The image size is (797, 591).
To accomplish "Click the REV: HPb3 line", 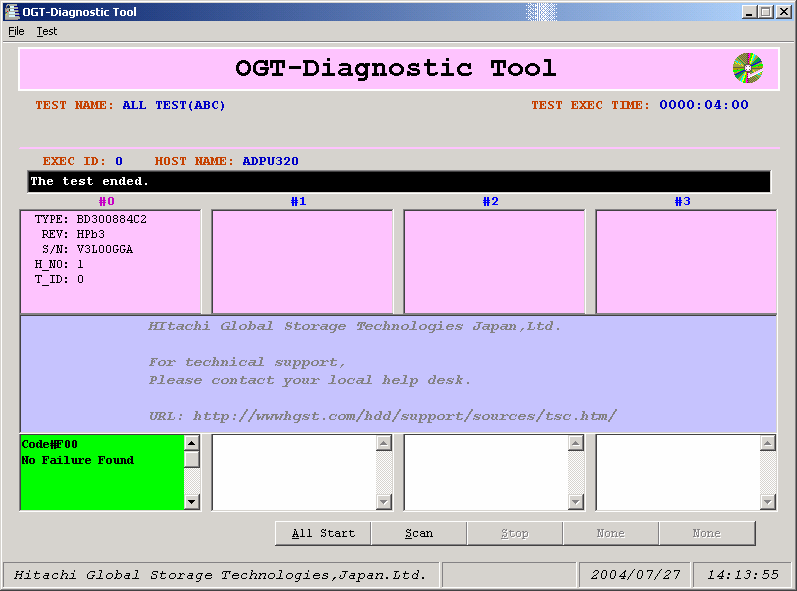I will pyautogui.click(x=73, y=234).
